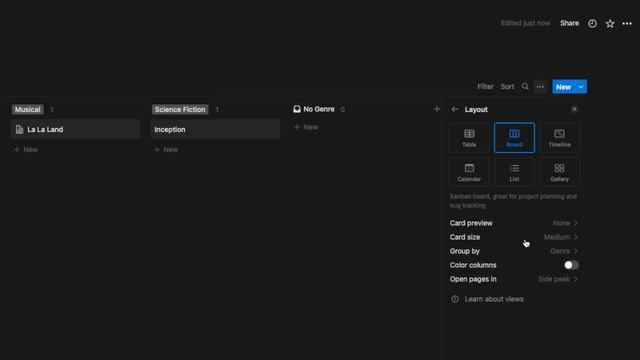Open Card preview options
The width and height of the screenshot is (640, 360).
514,223
